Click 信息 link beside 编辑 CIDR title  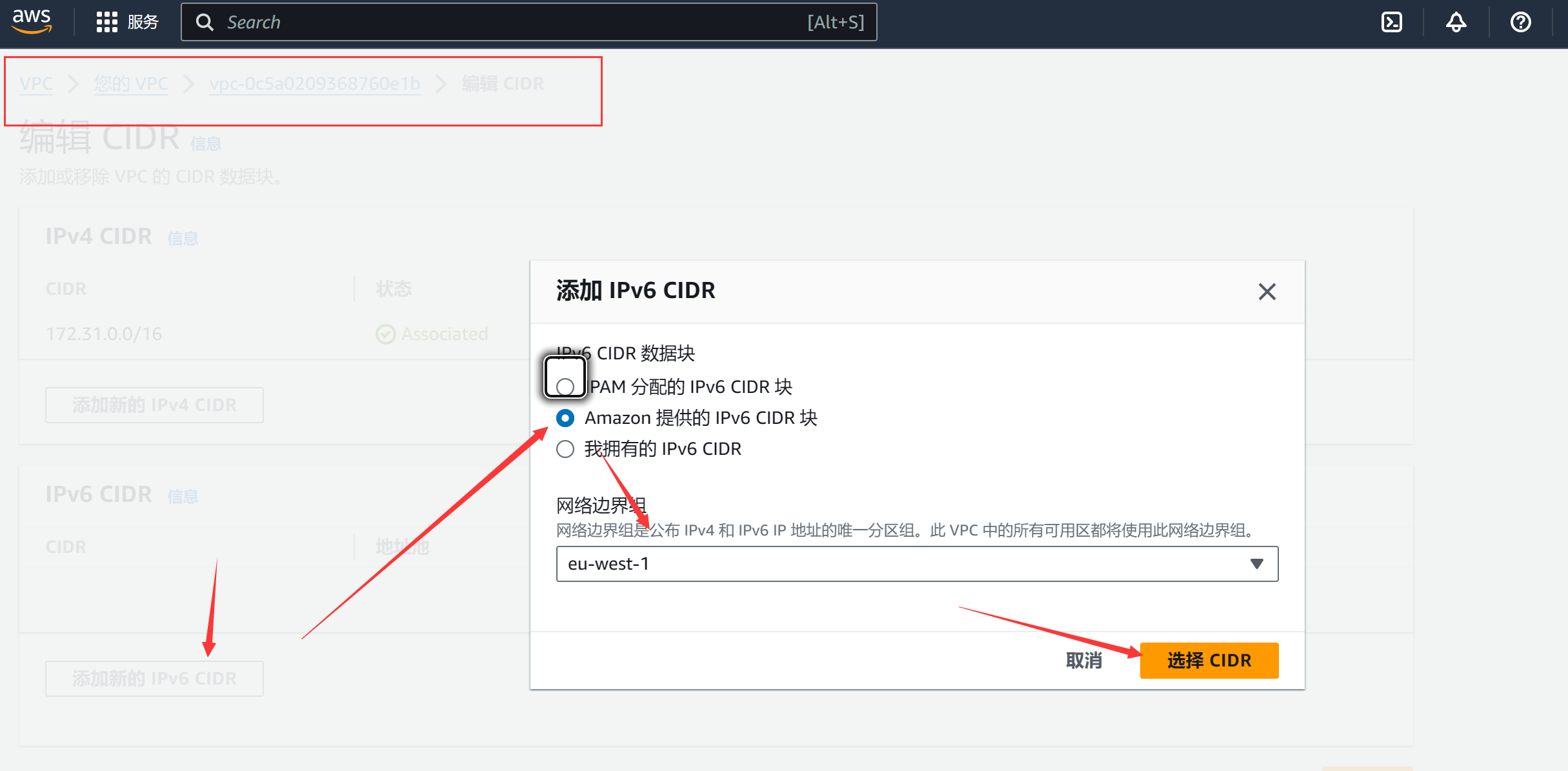206,144
